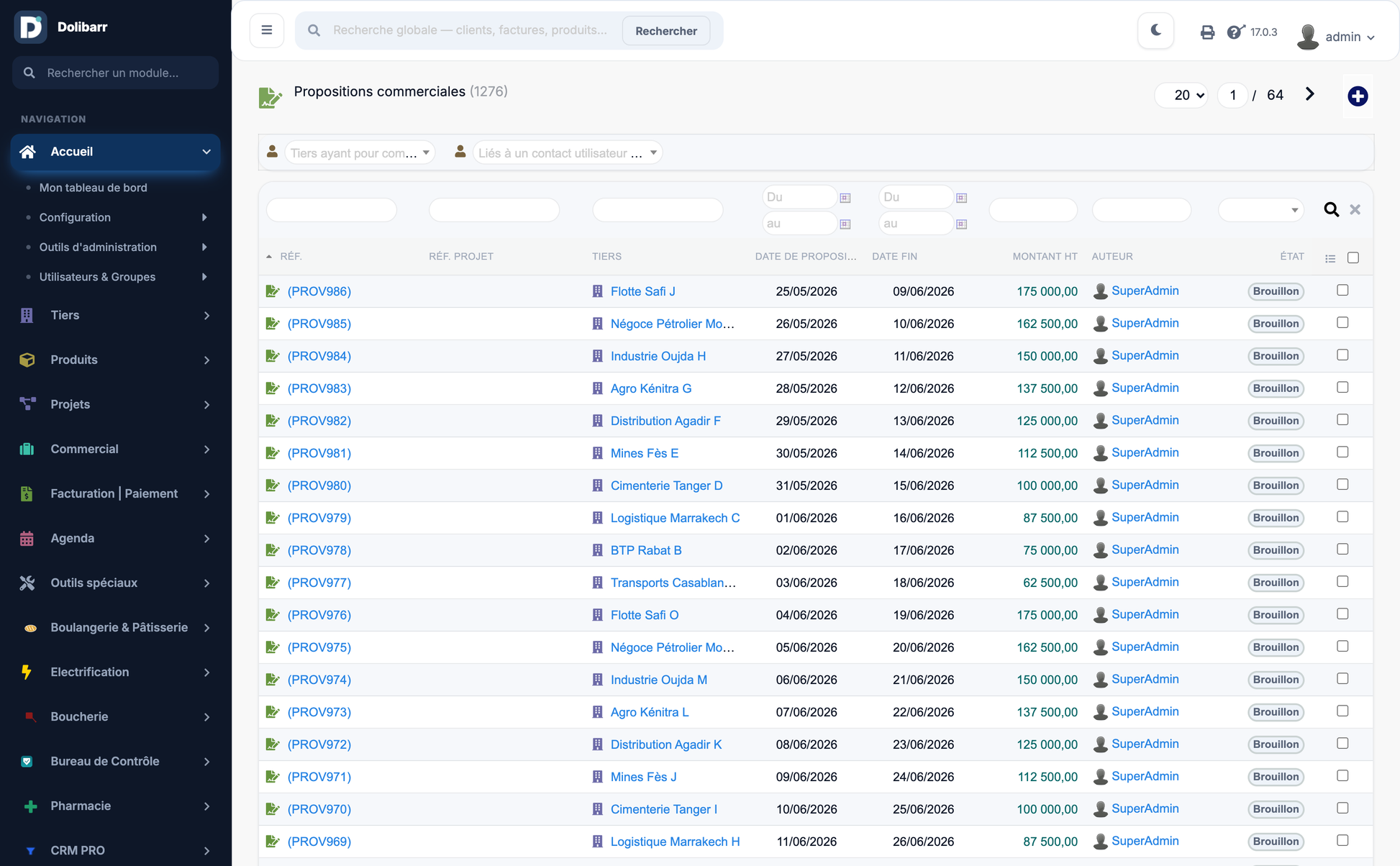Screen dimensions: 1400x866
Task: Check the row checkbox for PROV985
Action: [x=1342, y=322]
